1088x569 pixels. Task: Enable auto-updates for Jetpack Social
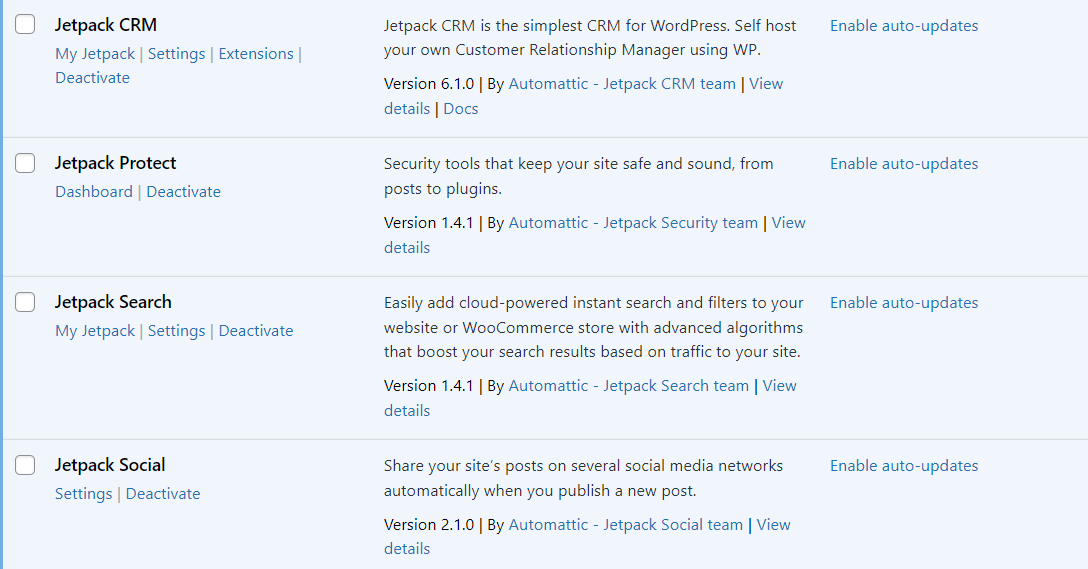[904, 466]
